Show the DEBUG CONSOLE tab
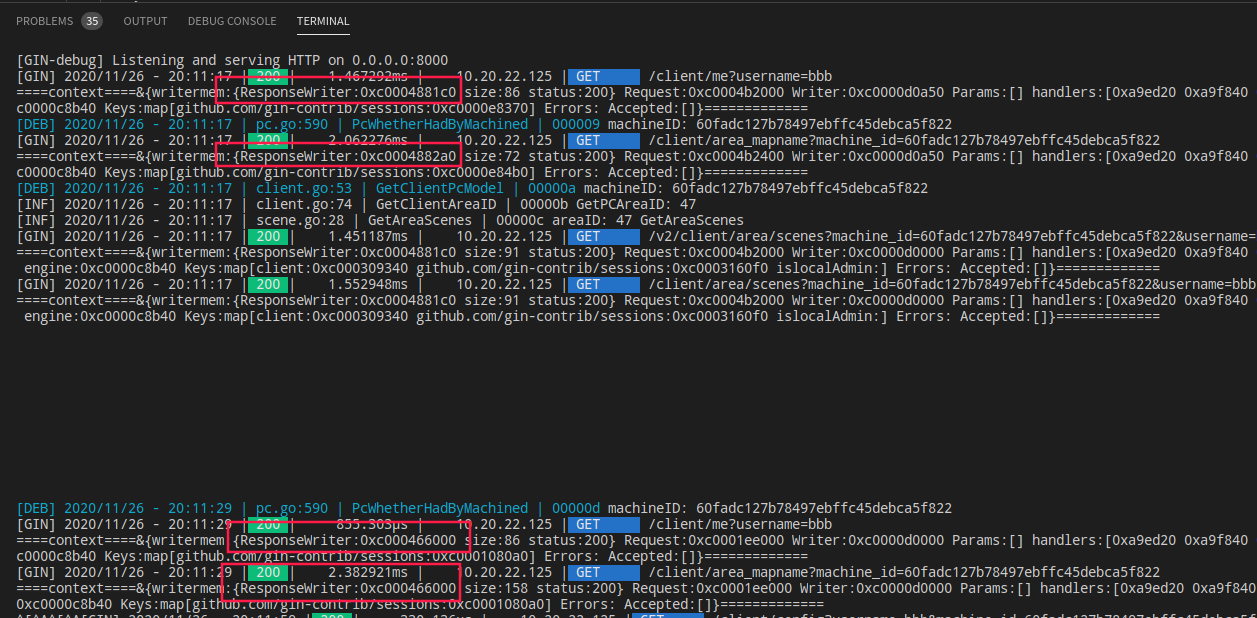The width and height of the screenshot is (1257, 618). (x=232, y=20)
